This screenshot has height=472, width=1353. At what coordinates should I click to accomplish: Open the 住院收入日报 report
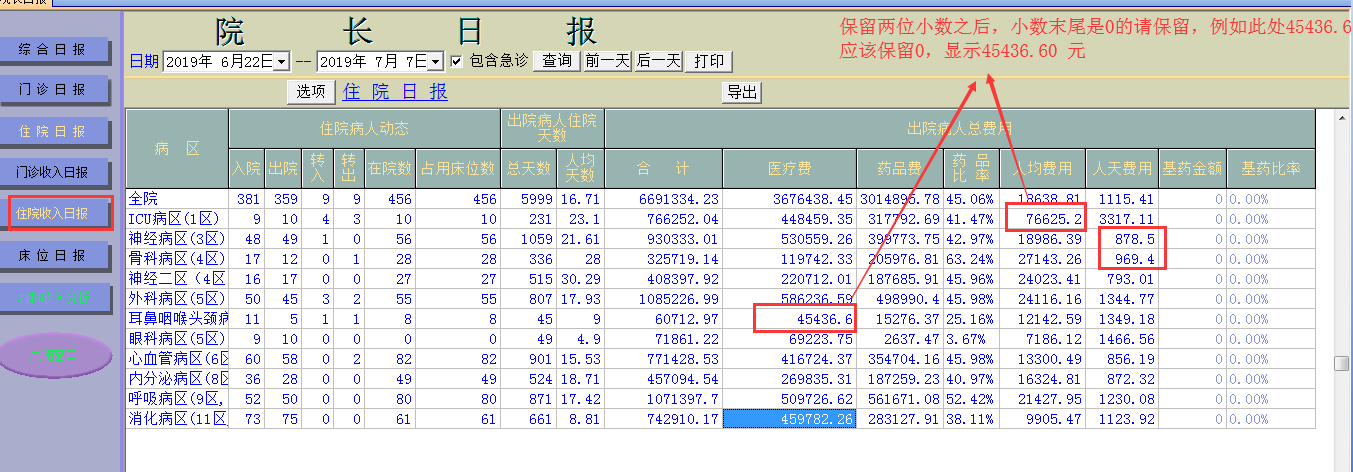pyautogui.click(x=52, y=213)
